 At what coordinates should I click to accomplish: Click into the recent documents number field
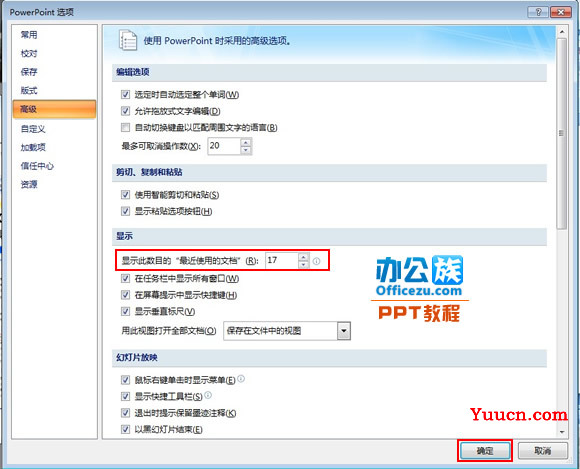(x=282, y=260)
